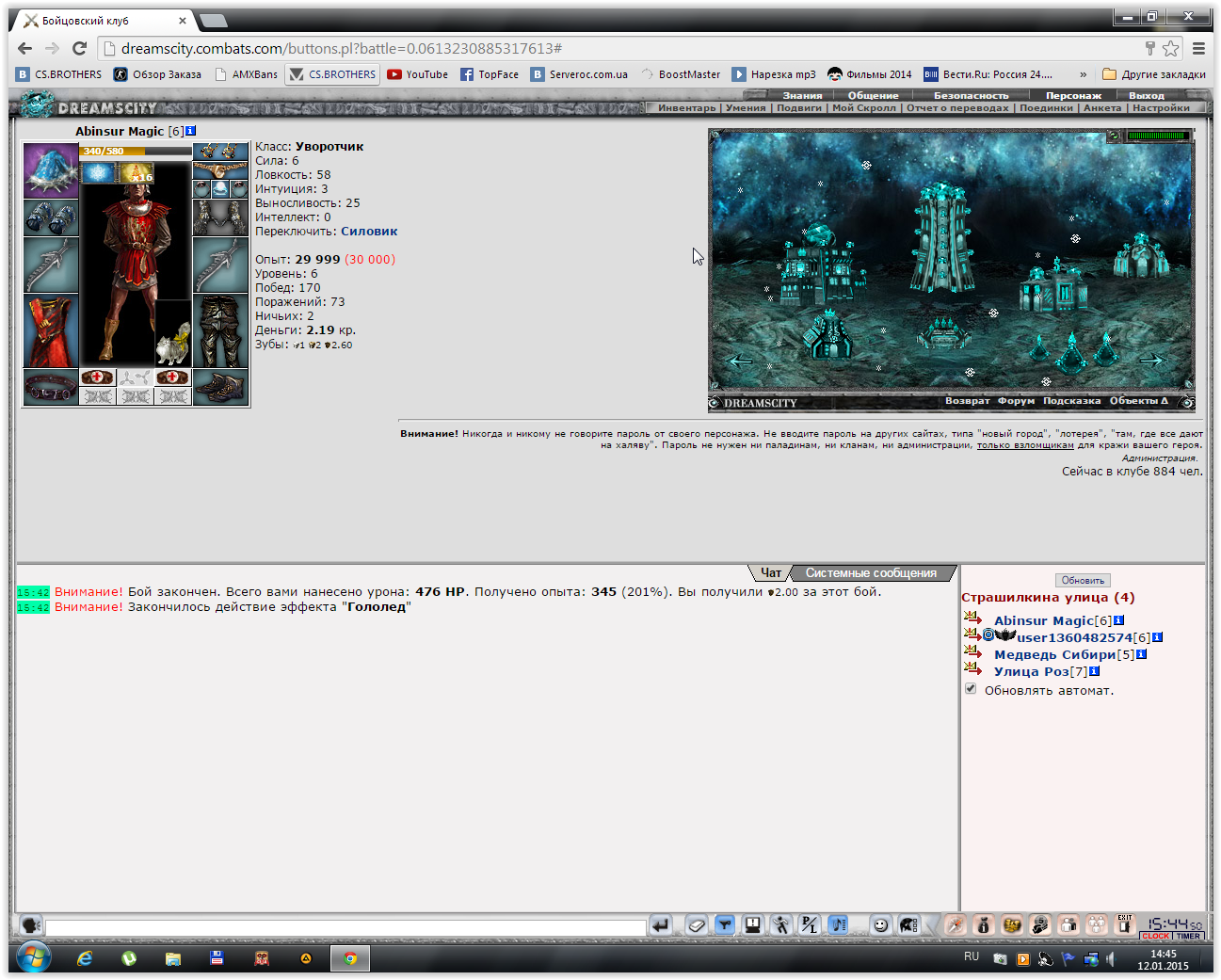The width and height of the screenshot is (1221, 980).
Task: Click the earrings equipment slot
Action: [220, 152]
